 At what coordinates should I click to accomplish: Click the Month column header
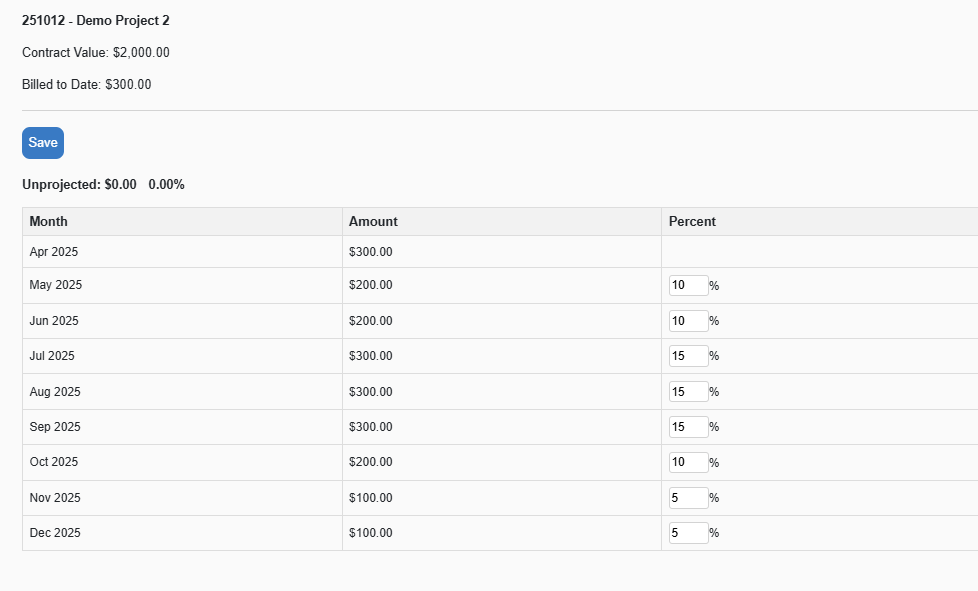pyautogui.click(x=49, y=222)
